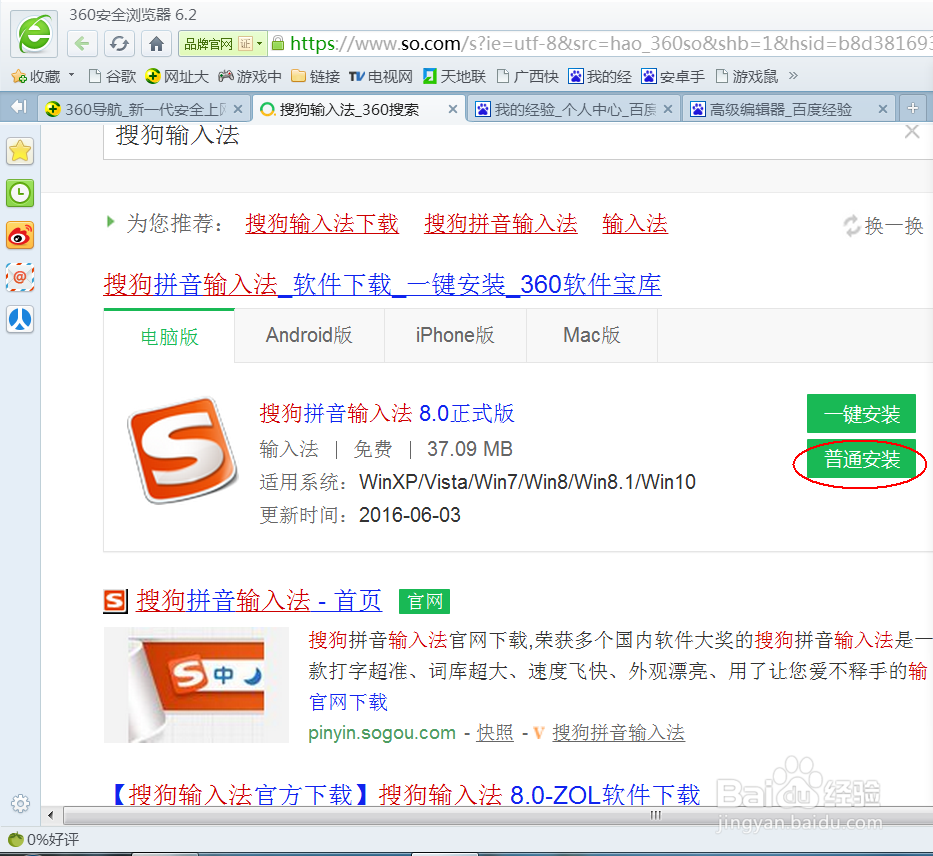Open the 谷歌 bookmark

point(112,76)
